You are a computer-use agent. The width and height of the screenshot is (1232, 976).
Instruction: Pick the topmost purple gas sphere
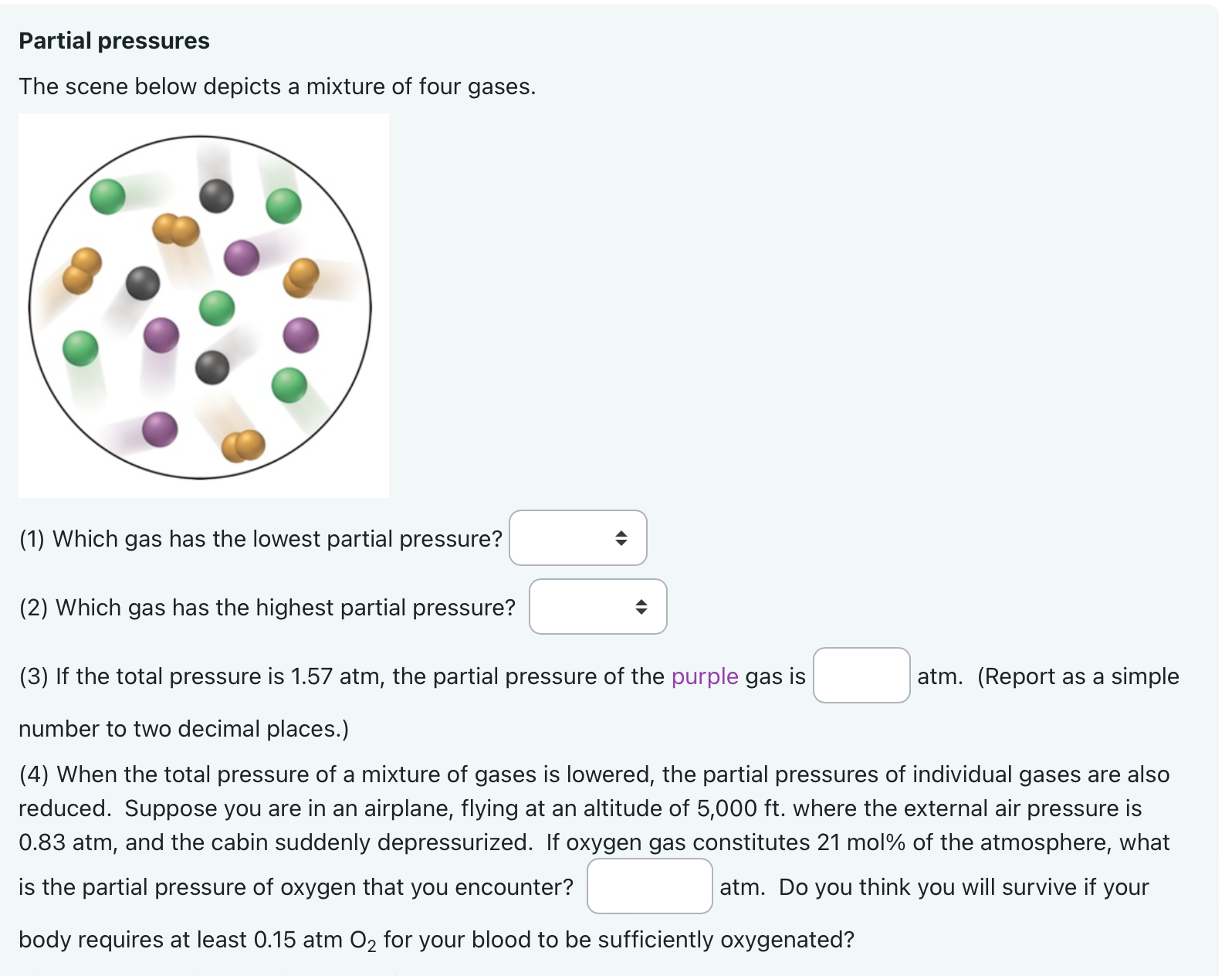242,257
